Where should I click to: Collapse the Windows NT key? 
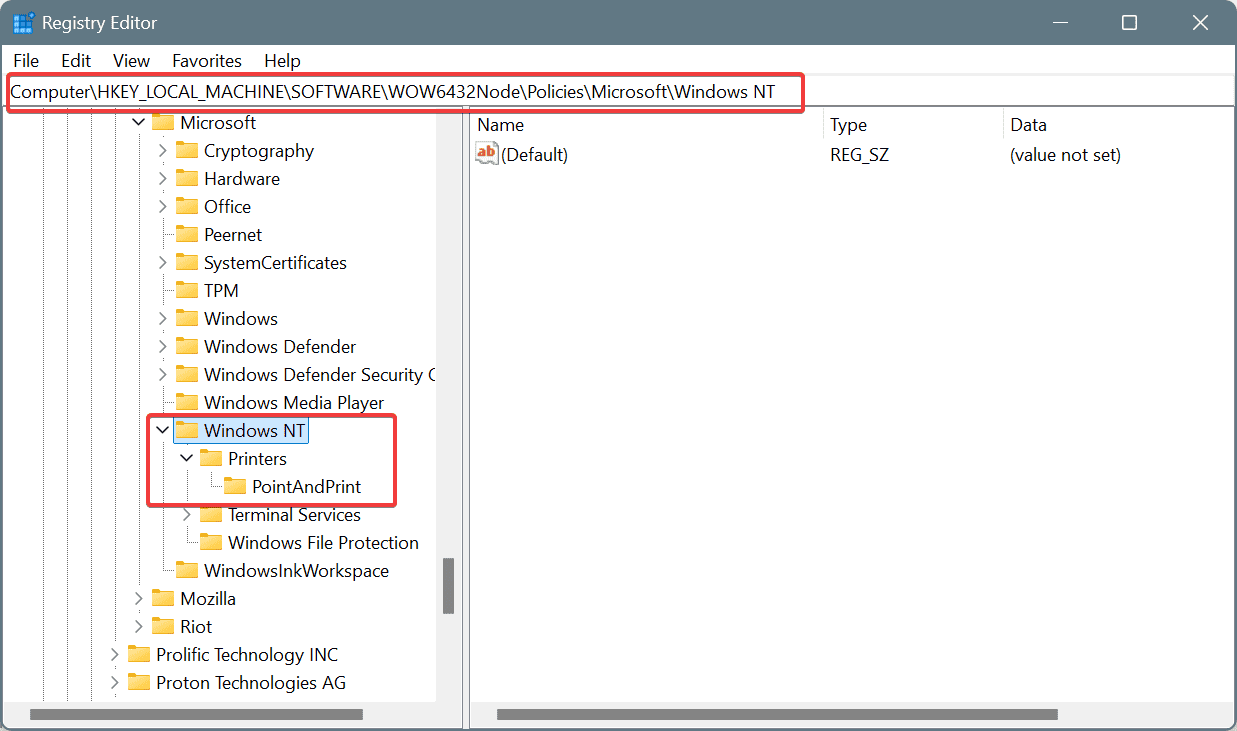coord(163,430)
